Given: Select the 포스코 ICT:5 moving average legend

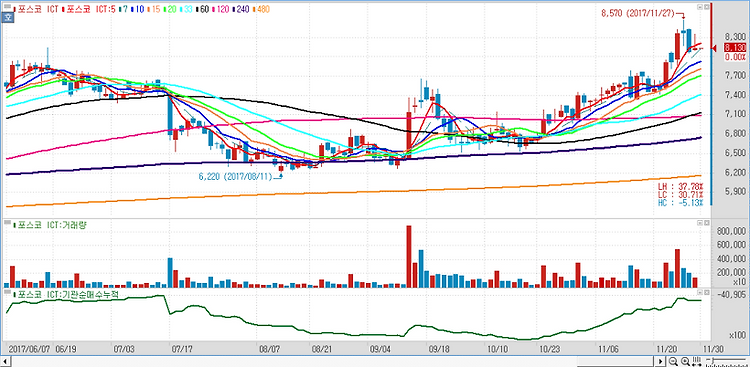Looking at the screenshot, I should click(x=89, y=9).
